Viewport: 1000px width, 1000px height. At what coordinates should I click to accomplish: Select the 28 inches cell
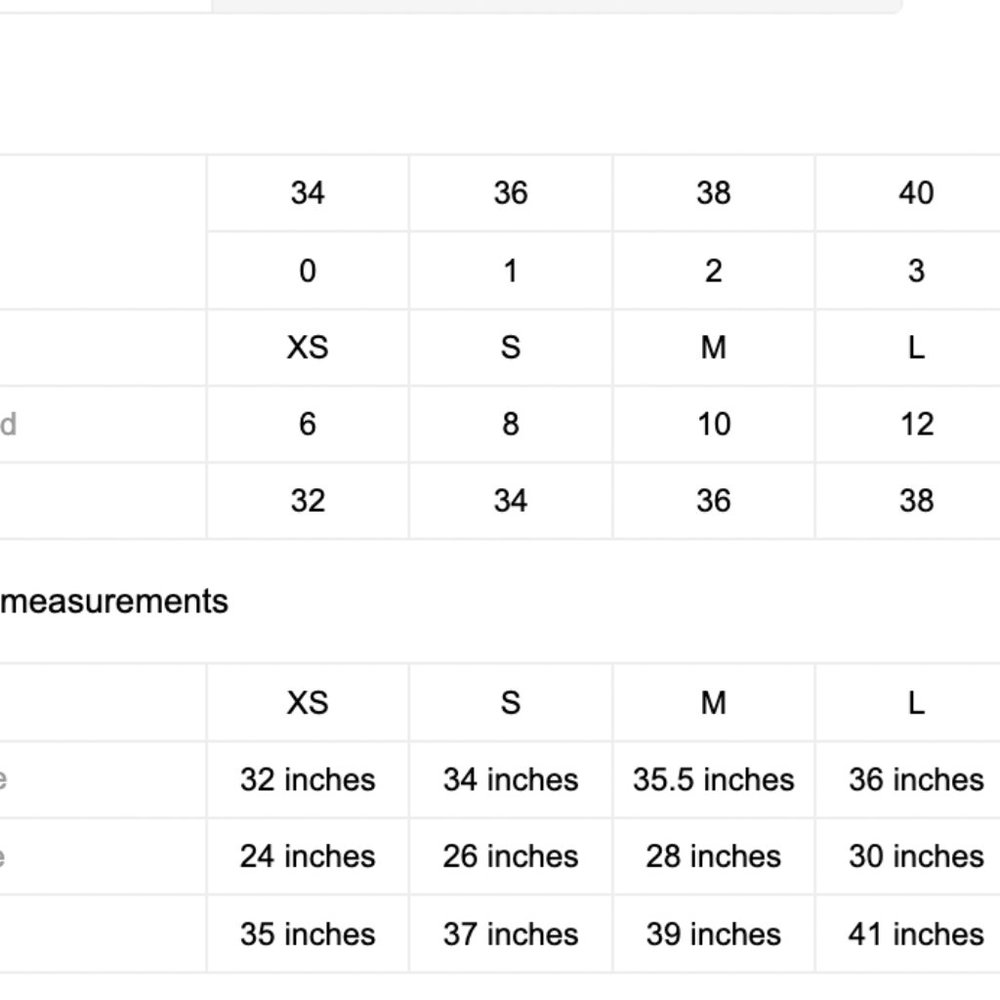point(713,856)
